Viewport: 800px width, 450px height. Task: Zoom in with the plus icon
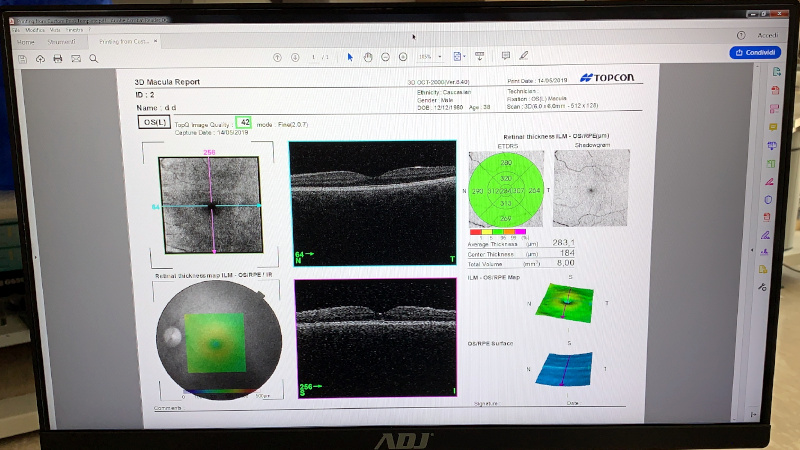403,56
